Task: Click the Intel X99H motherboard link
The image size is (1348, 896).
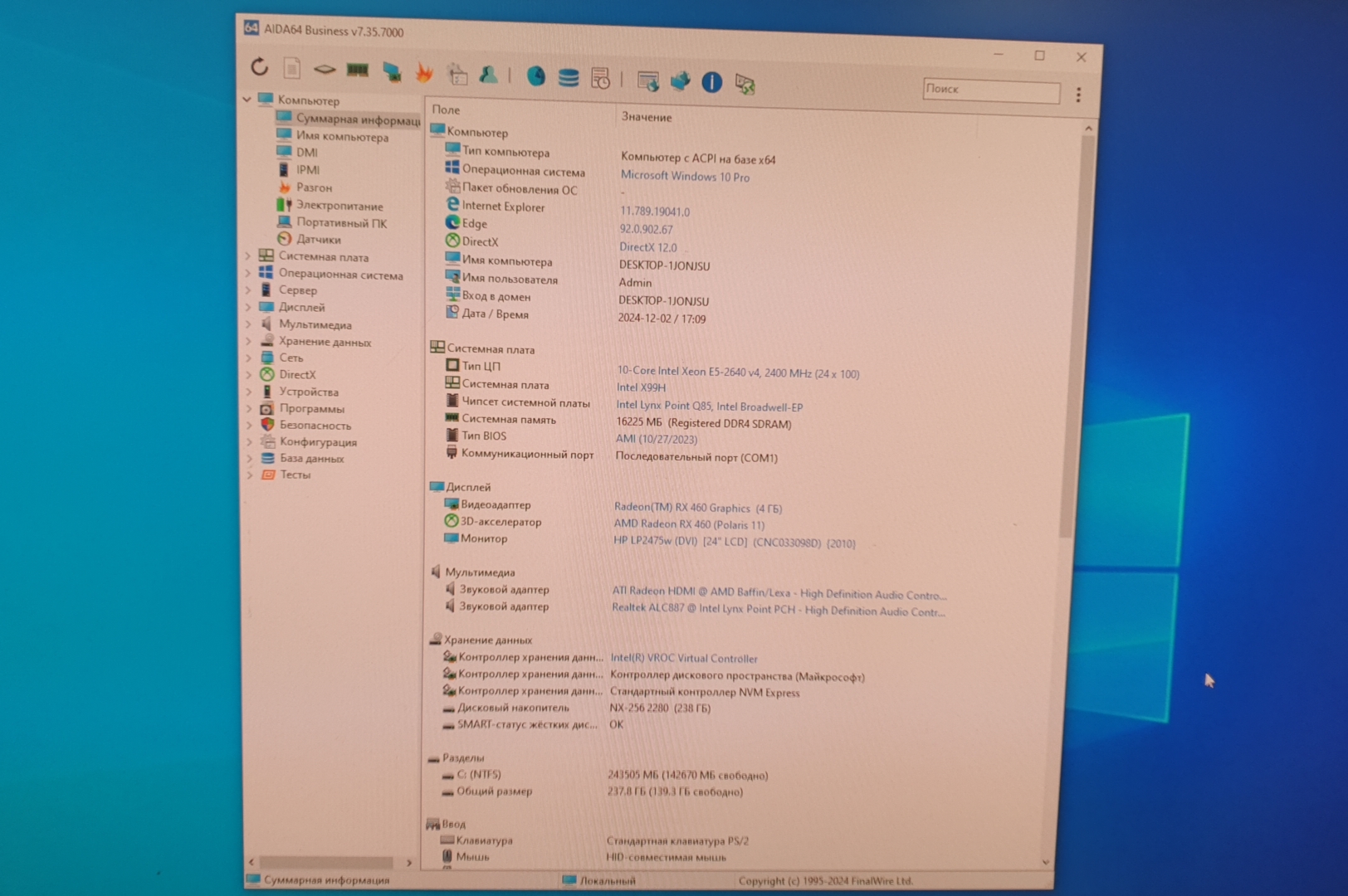Action: 641,387
